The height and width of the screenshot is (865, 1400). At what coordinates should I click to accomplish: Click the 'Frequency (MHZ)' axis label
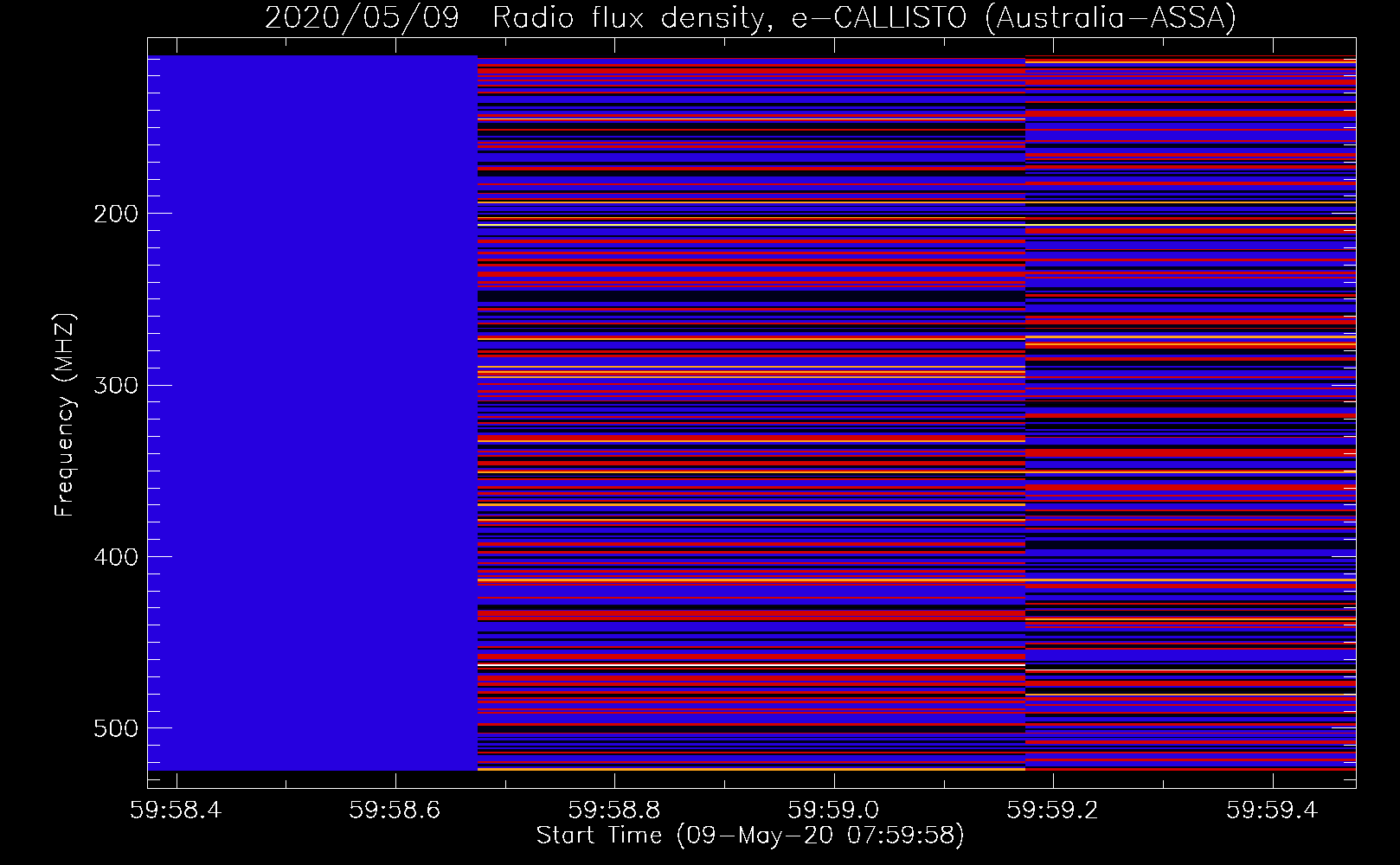65,414
